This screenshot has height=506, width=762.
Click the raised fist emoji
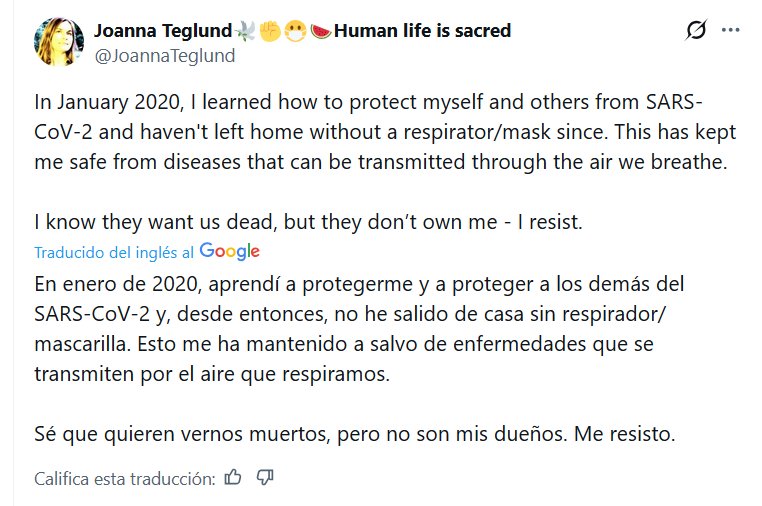[x=267, y=30]
